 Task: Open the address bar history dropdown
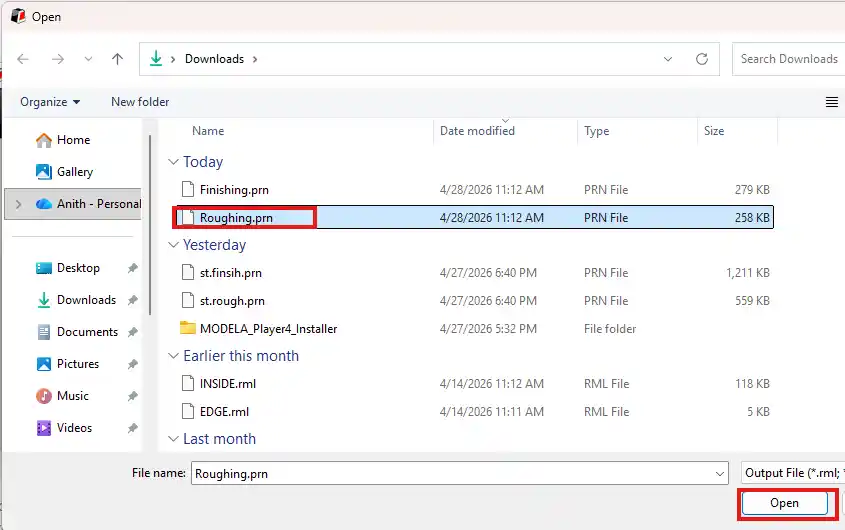click(x=668, y=59)
